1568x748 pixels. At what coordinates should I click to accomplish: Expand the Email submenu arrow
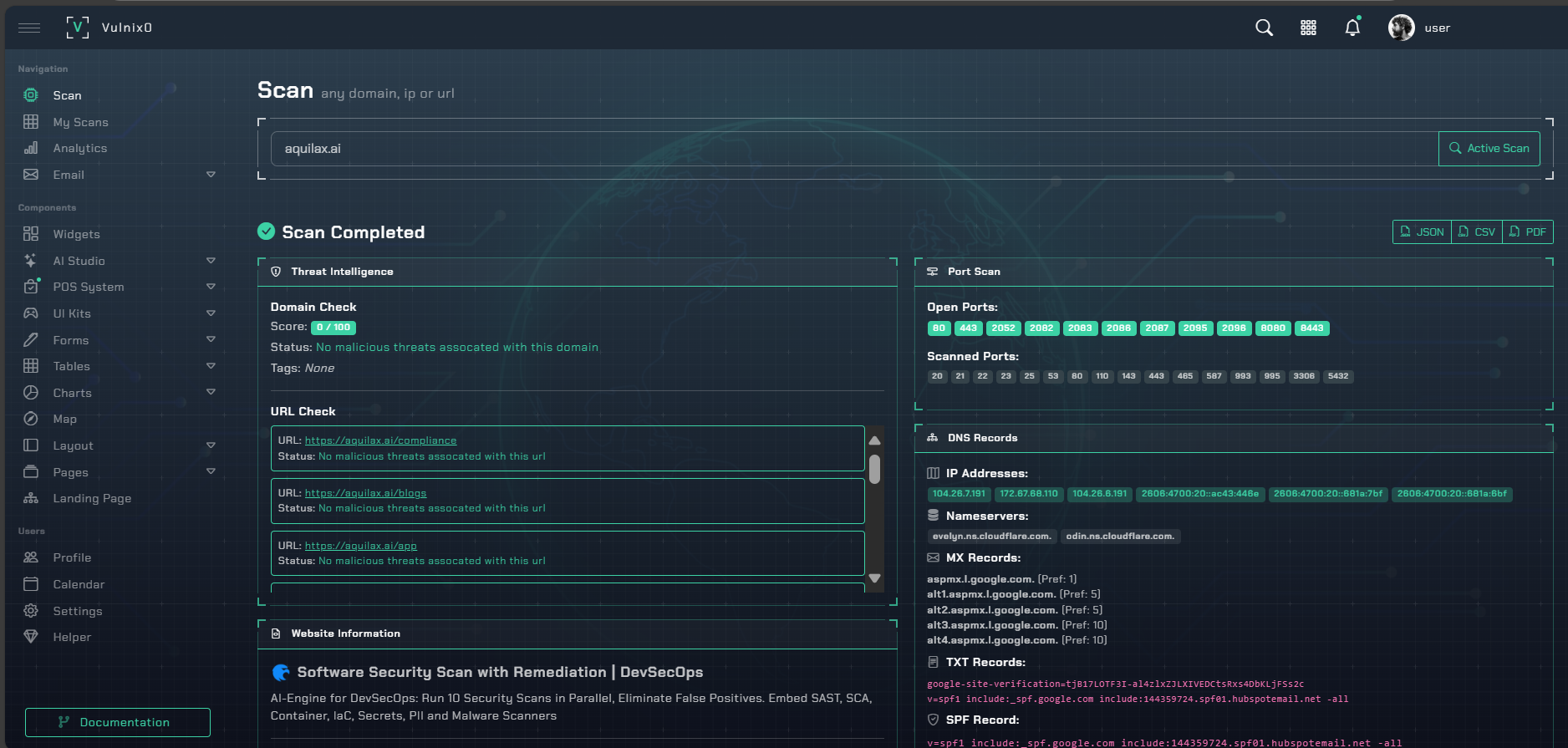(211, 175)
